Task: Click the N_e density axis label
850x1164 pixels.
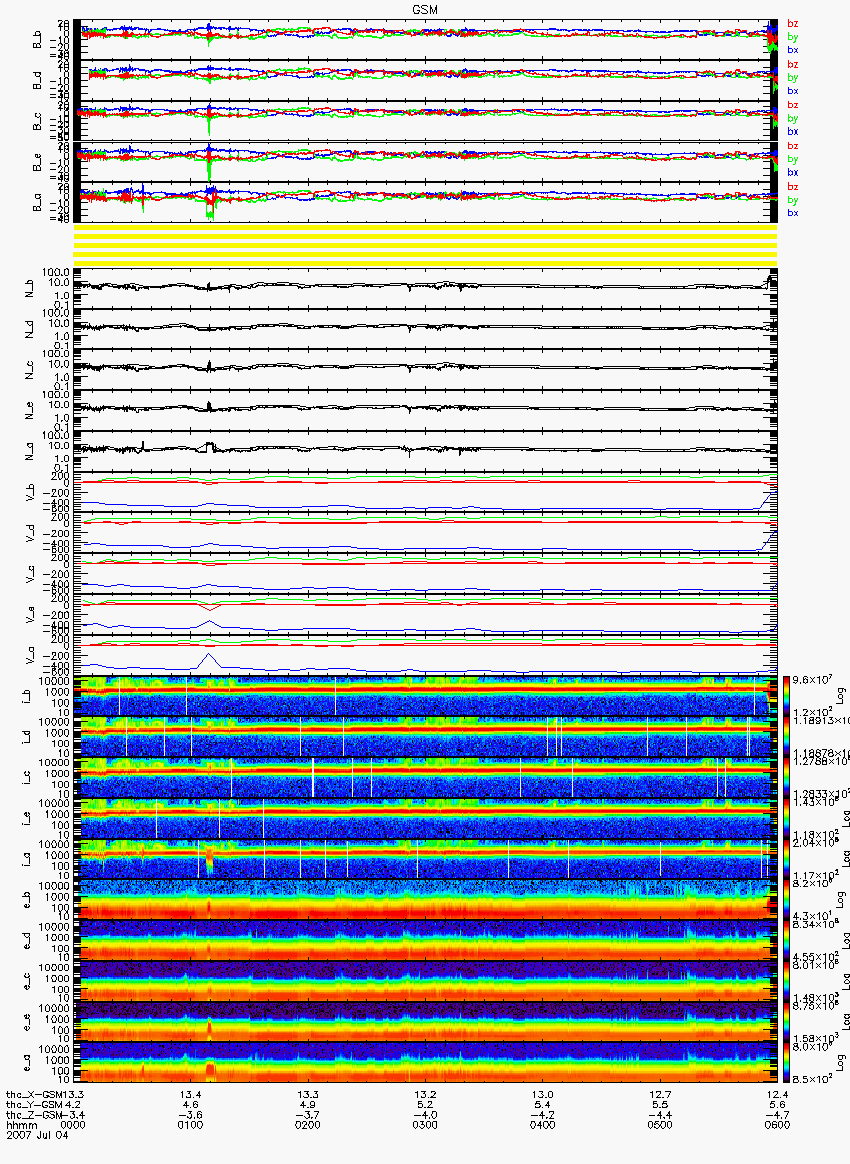Action: click(x=30, y=411)
